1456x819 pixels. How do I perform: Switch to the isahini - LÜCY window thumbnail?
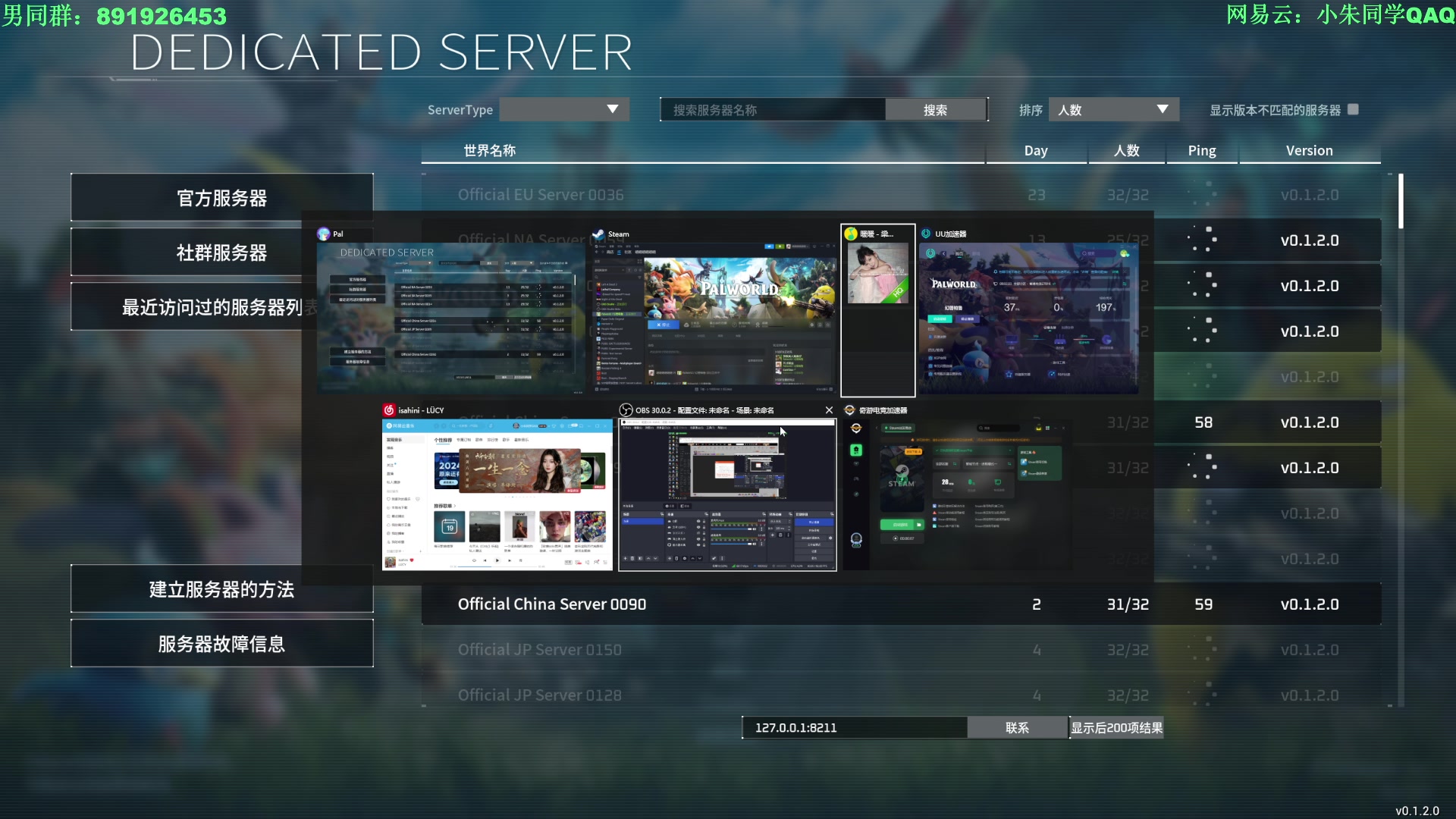(497, 494)
